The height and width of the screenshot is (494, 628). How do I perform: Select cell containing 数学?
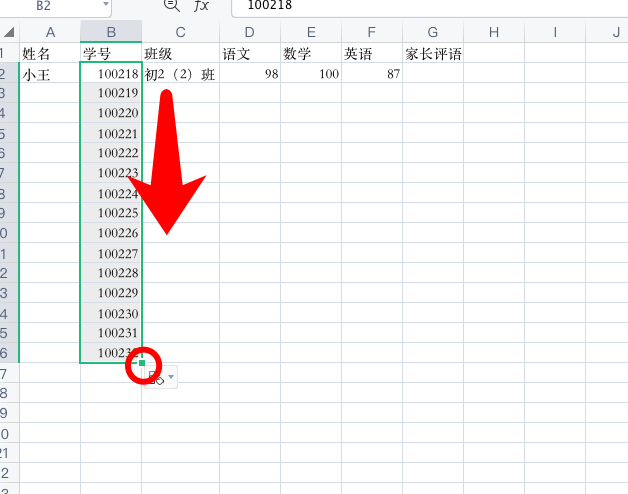coord(311,53)
